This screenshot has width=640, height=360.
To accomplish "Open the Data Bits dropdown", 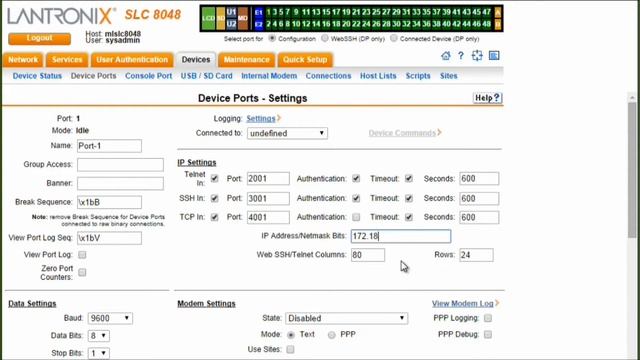I will pyautogui.click(x=98, y=336).
